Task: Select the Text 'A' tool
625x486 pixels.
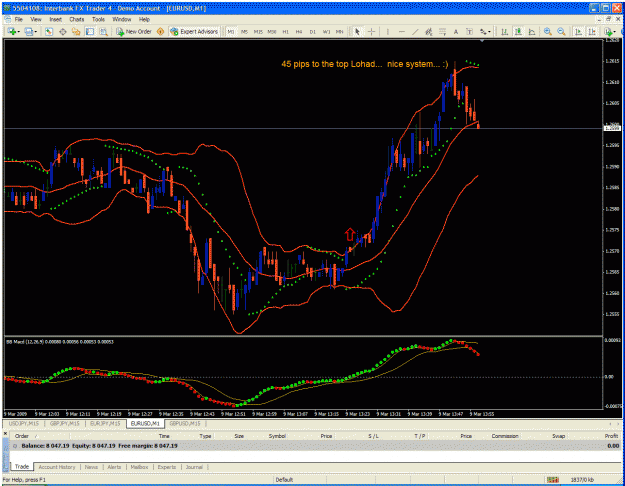Action: (x=456, y=31)
